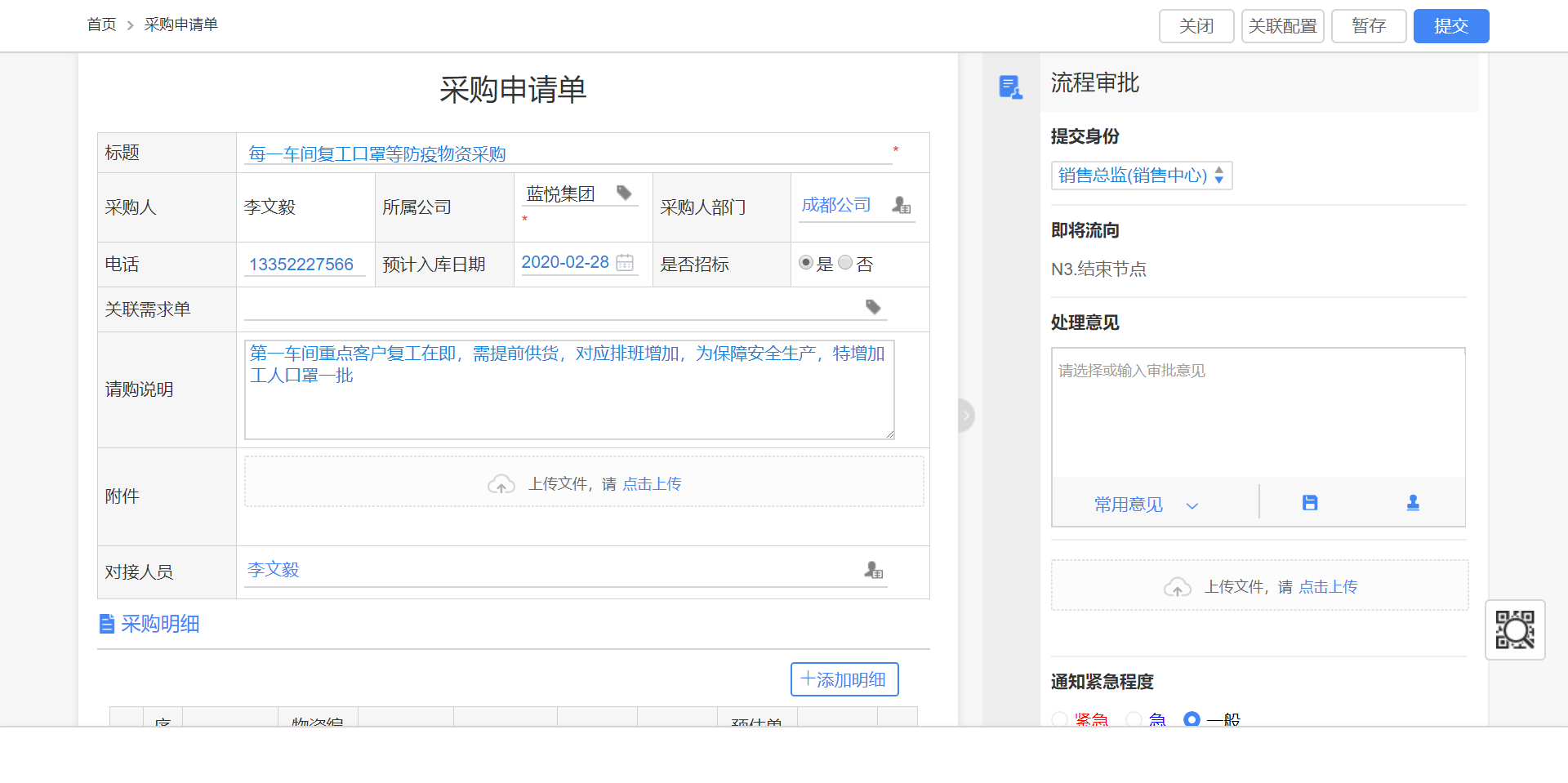Click 首页 breadcrumb link
1568x783 pixels.
(102, 24)
